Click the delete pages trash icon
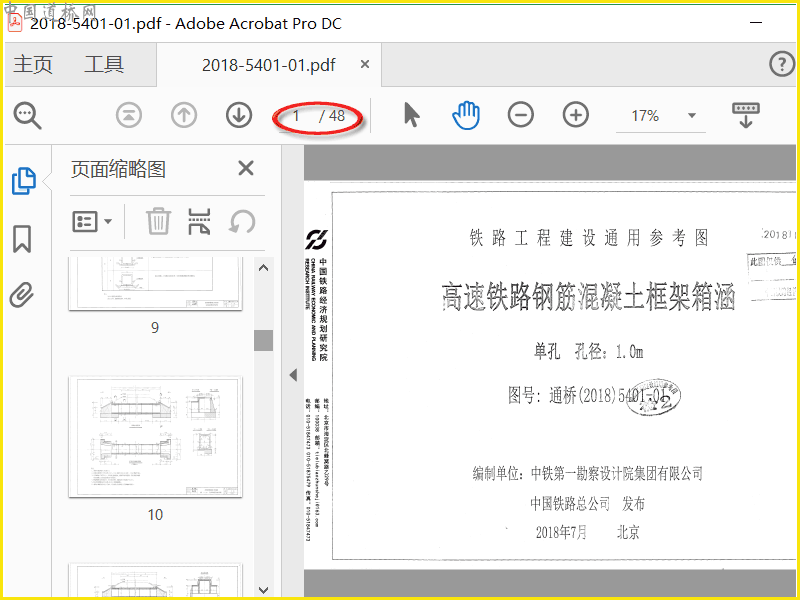Screen dimensions: 800x600 158,221
